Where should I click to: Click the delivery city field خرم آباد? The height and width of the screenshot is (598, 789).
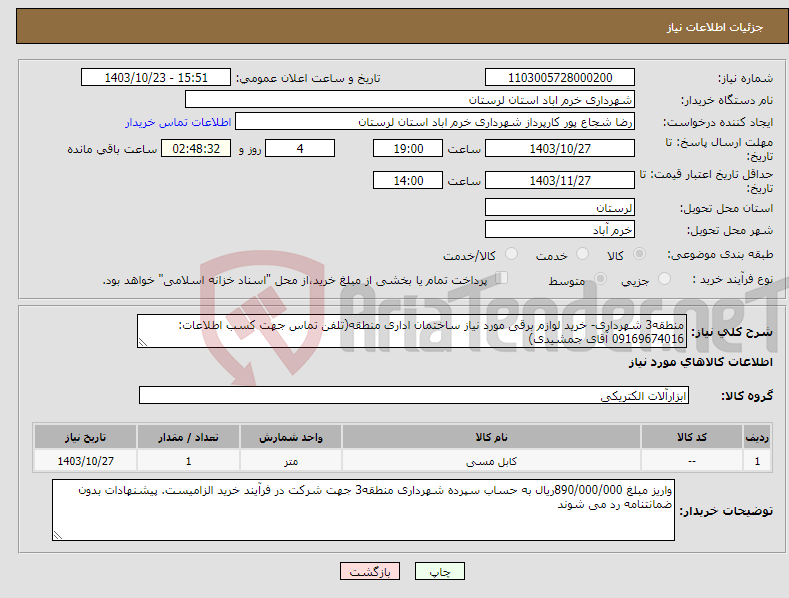click(x=560, y=230)
